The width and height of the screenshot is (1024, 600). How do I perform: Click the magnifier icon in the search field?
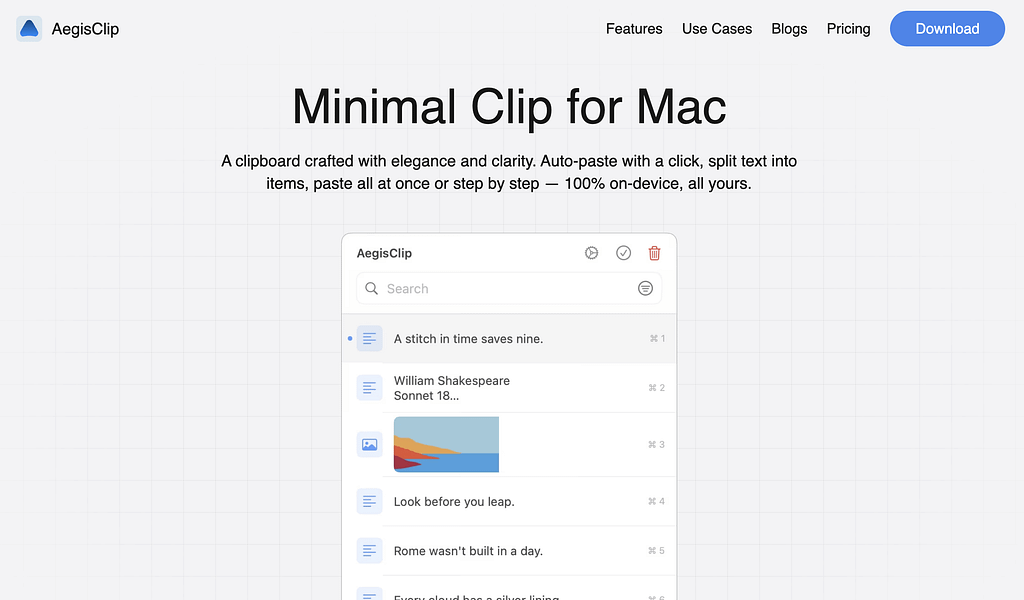click(371, 288)
